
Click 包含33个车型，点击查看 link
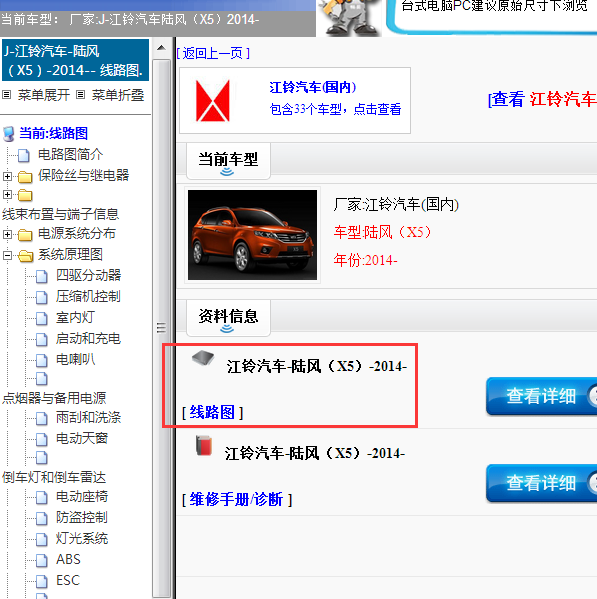(x=335, y=109)
